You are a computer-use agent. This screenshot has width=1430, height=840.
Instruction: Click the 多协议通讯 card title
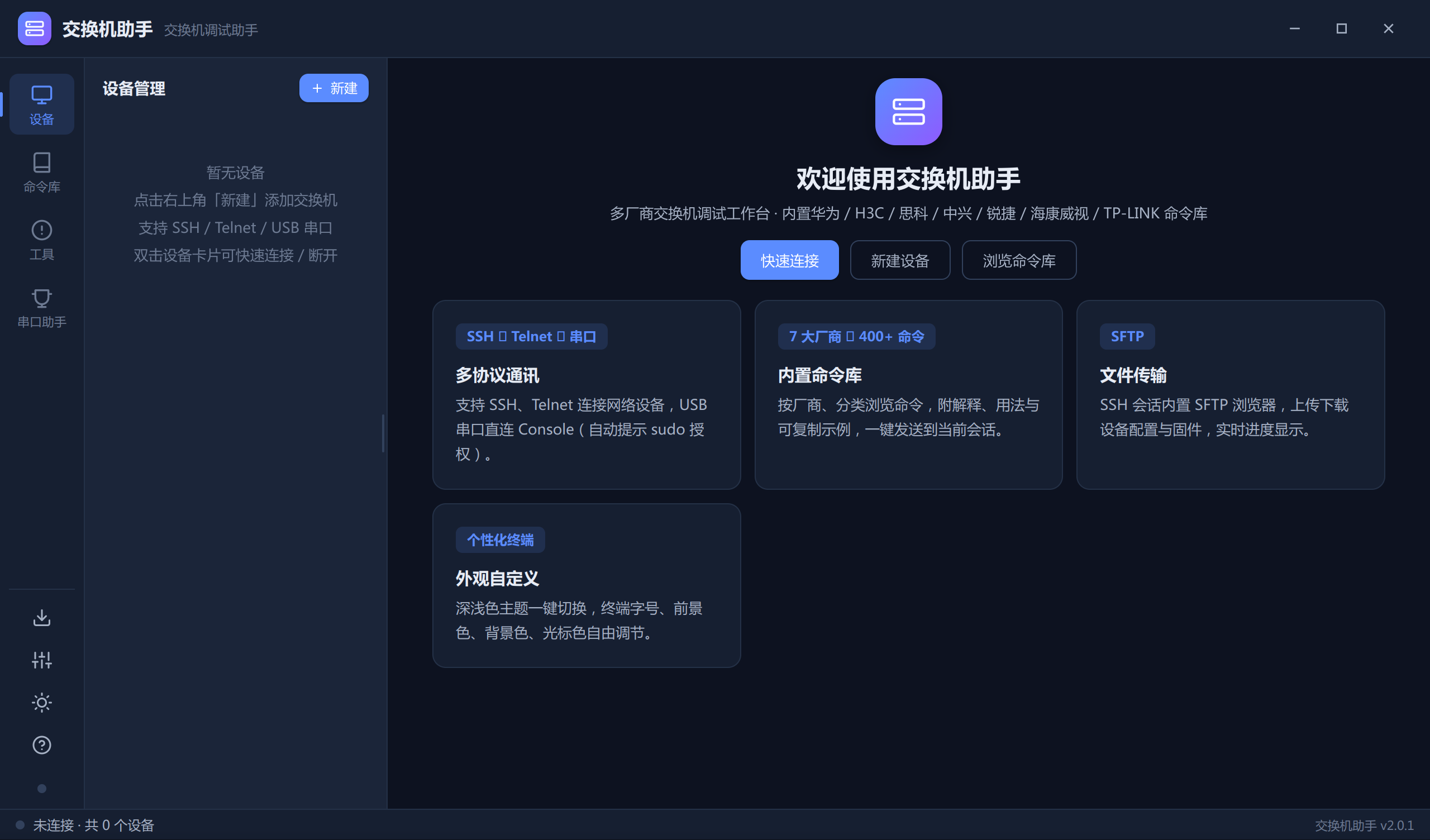coord(497,375)
